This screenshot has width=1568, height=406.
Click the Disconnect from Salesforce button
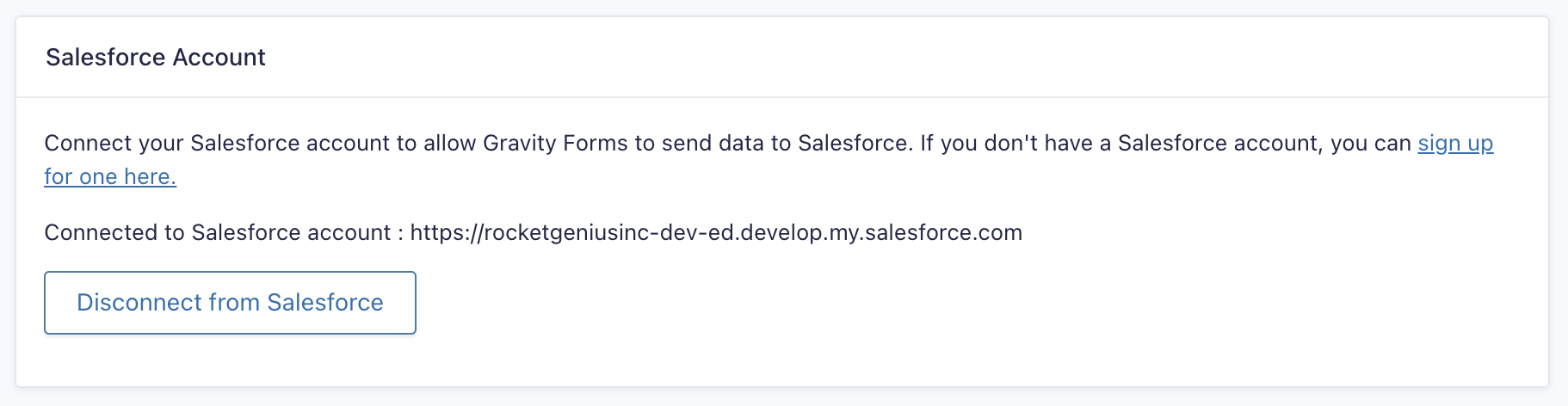(230, 303)
